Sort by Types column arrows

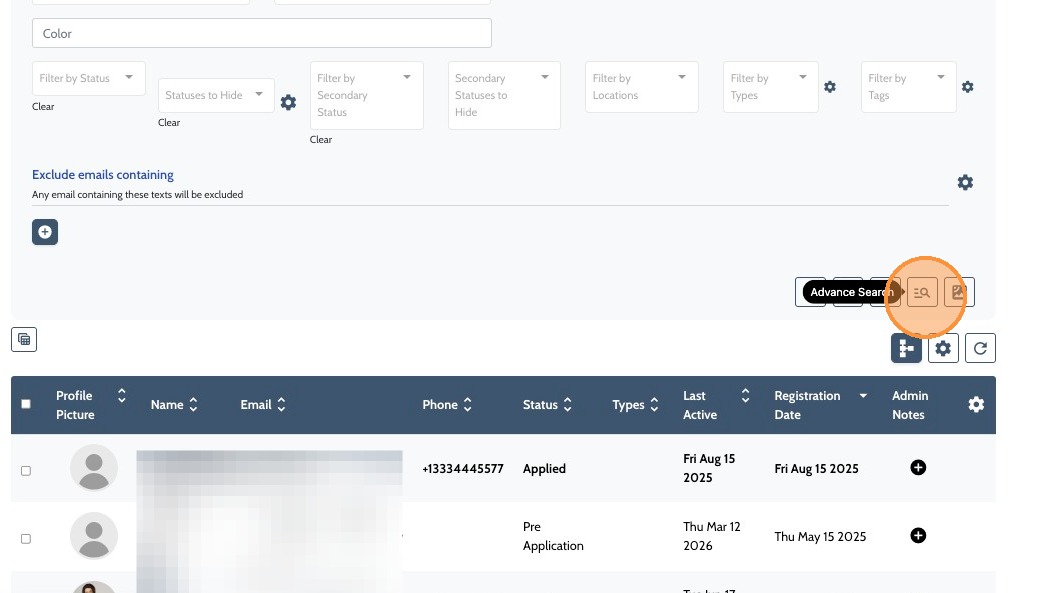coord(654,405)
